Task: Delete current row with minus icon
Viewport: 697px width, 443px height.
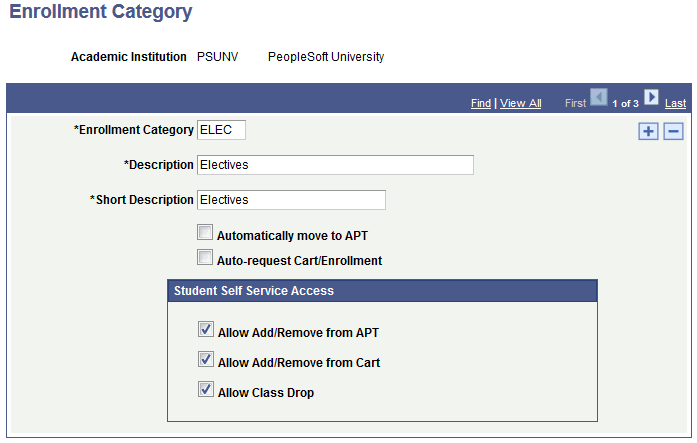Action: (673, 131)
